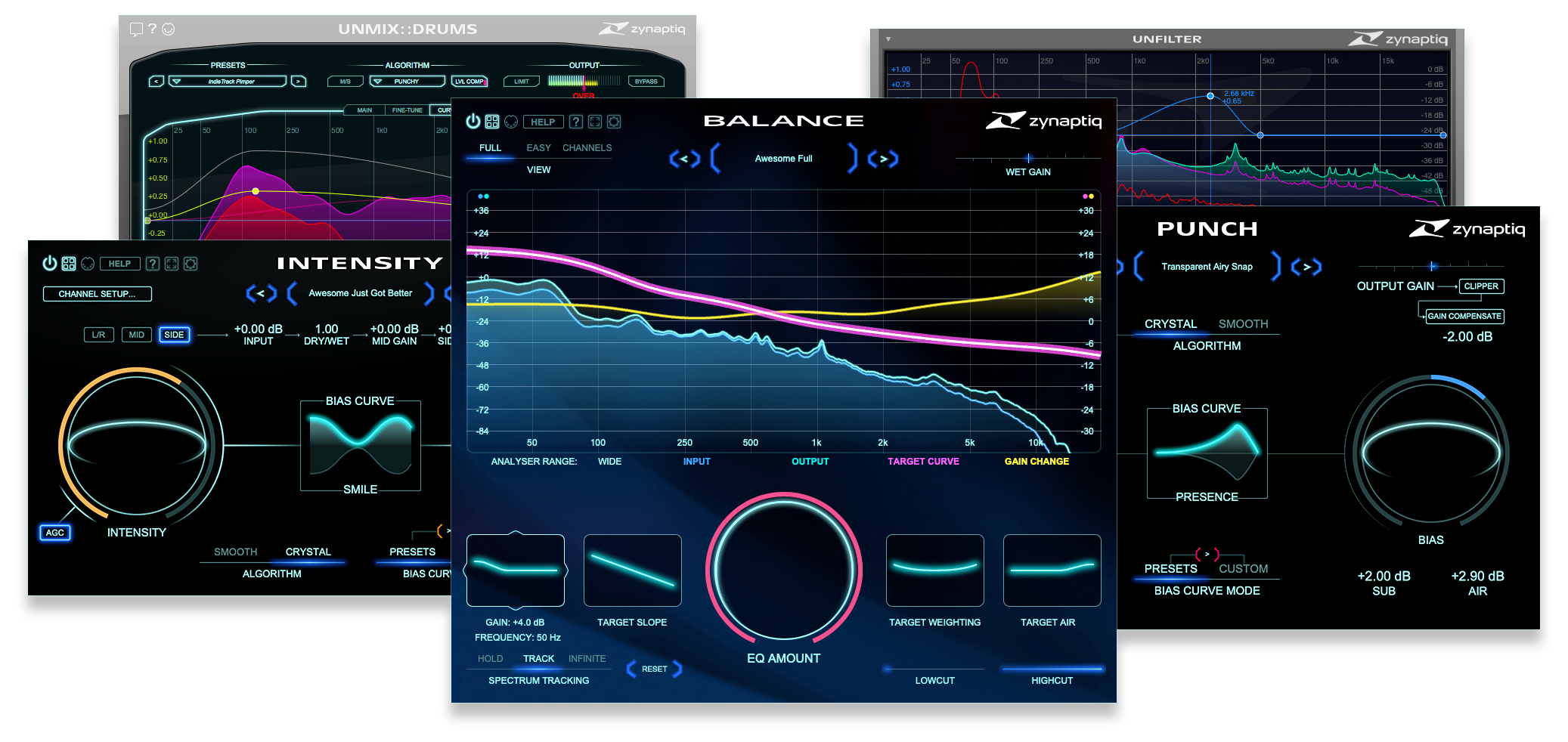Viewport: 1568px width, 742px height.
Task: Click the Intensity expand window icon
Action: (x=172, y=264)
